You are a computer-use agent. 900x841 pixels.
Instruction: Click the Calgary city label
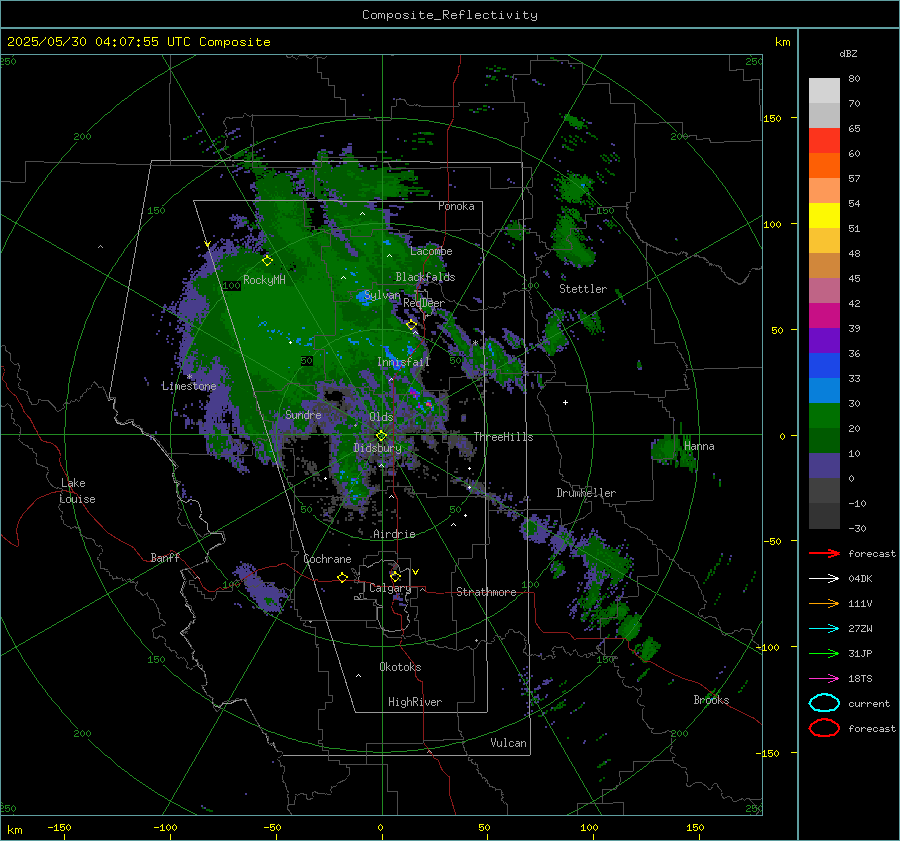coord(390,588)
